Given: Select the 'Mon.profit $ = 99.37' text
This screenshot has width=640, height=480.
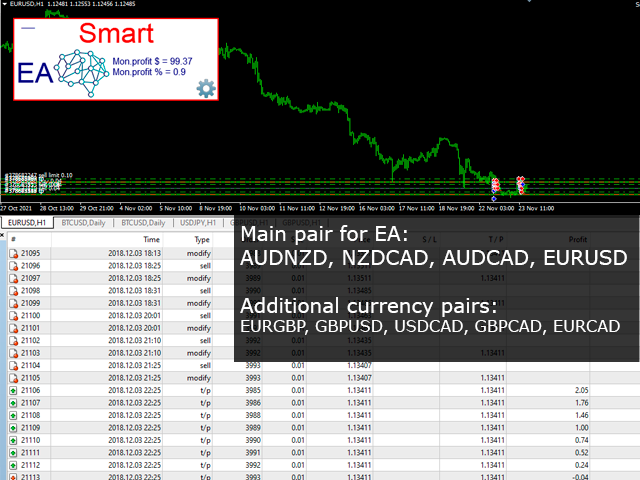Looking at the screenshot, I should tap(152, 61).
